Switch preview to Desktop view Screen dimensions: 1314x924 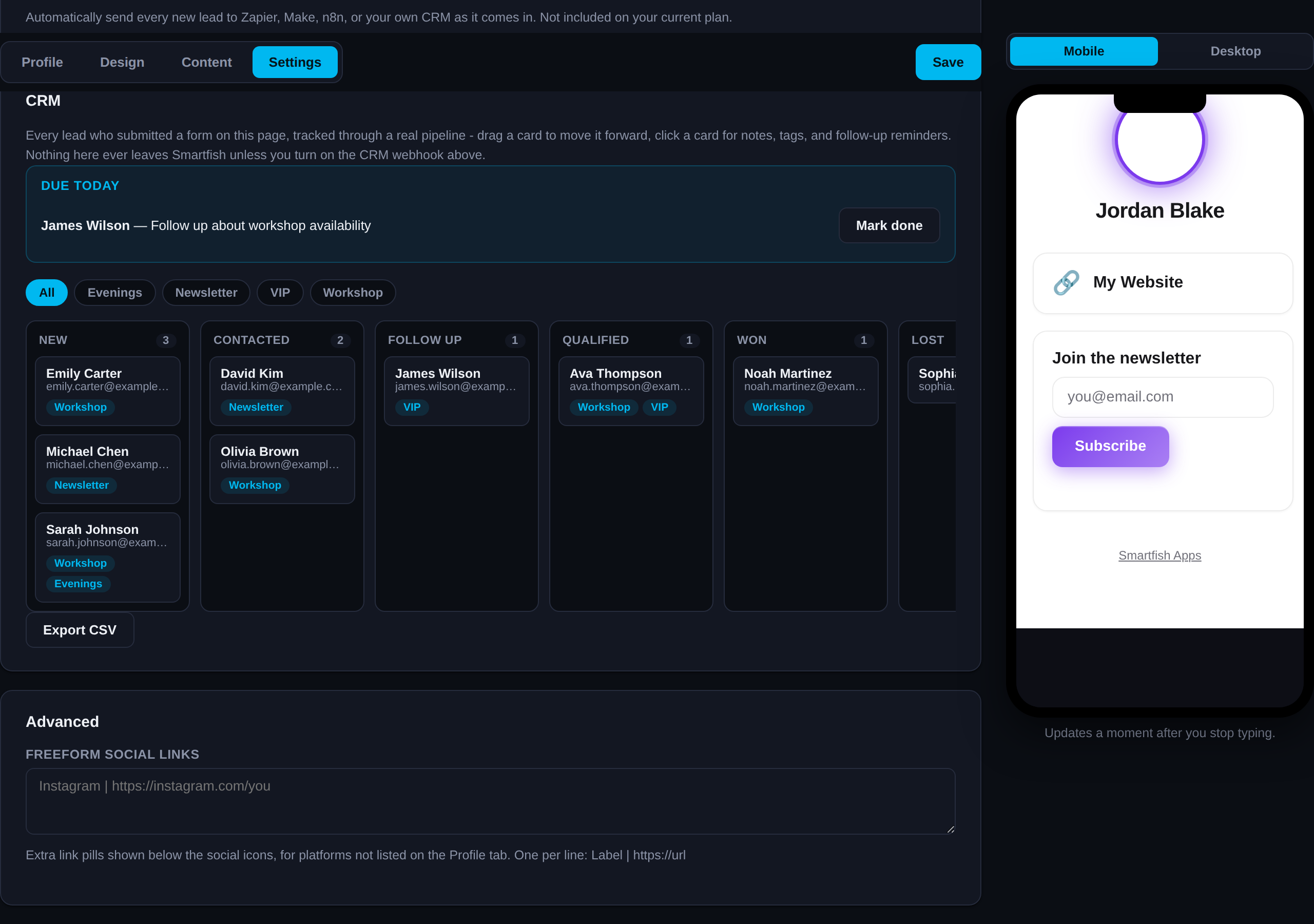tap(1235, 51)
